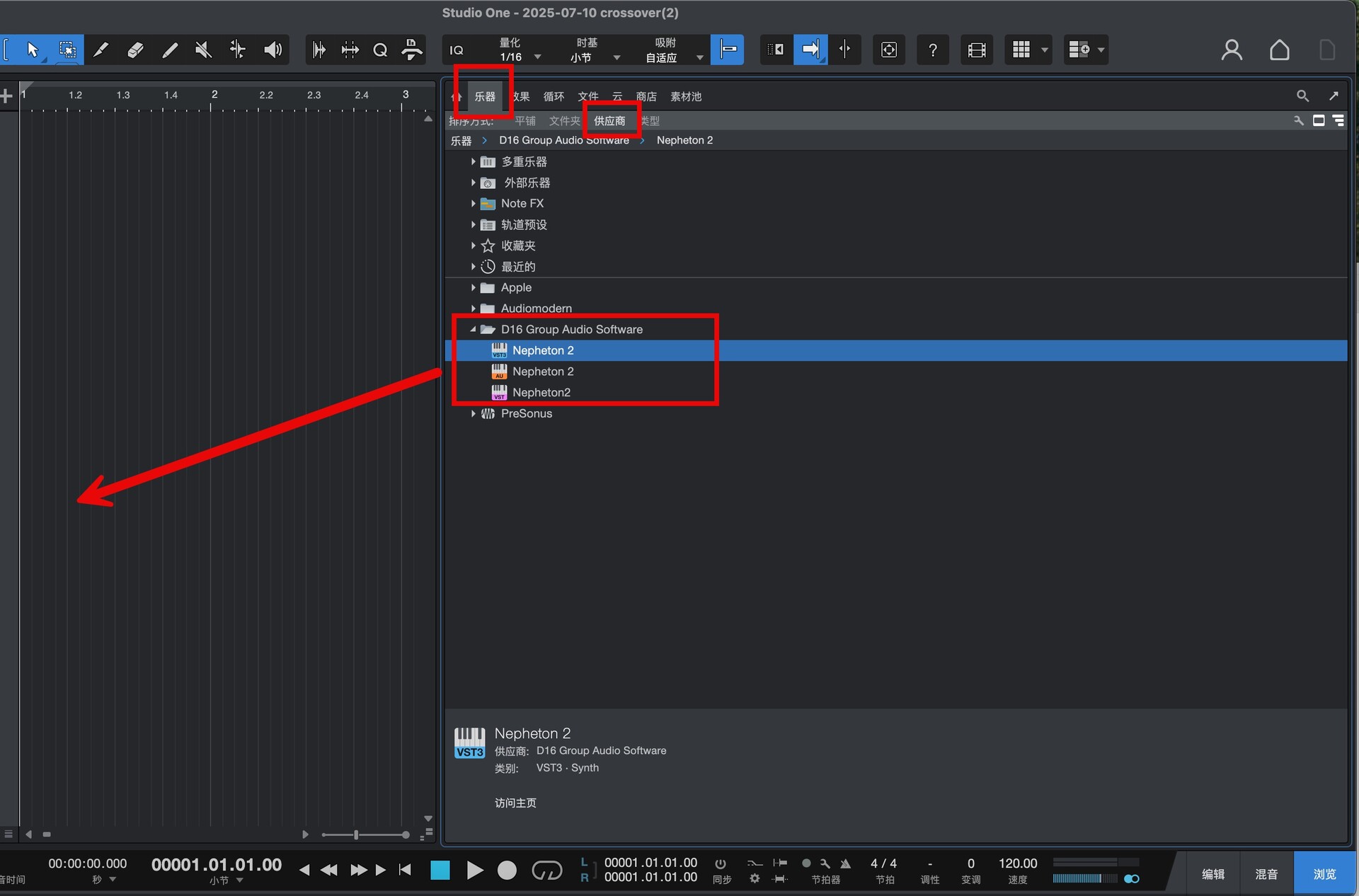Toggle the Loop transport button
The image size is (1359, 896).
pyautogui.click(x=546, y=870)
